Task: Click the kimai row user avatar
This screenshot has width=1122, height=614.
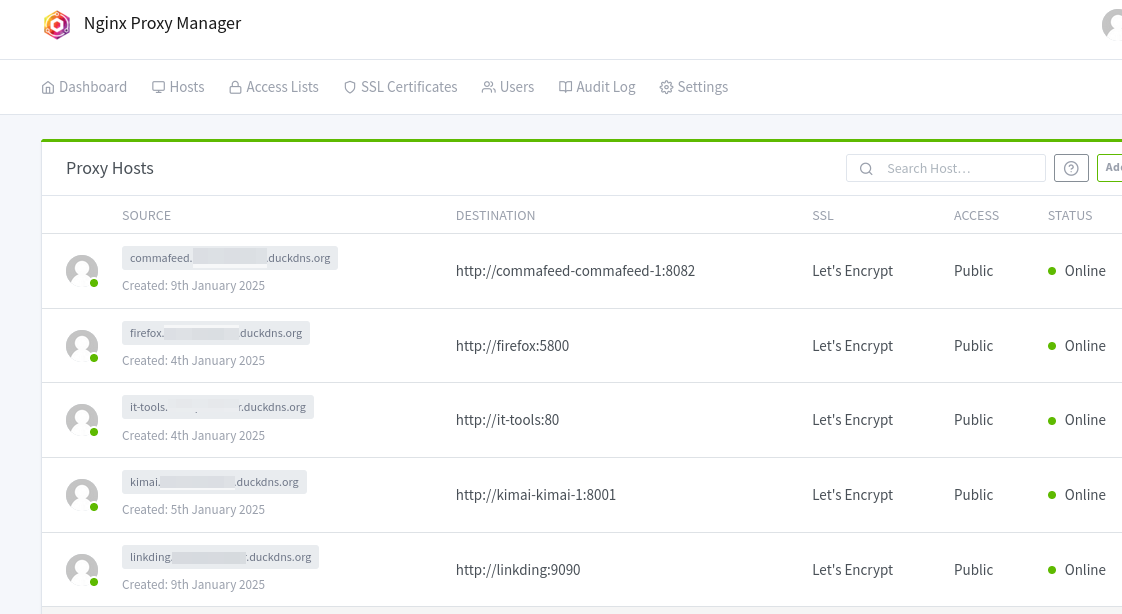Action: 82,495
